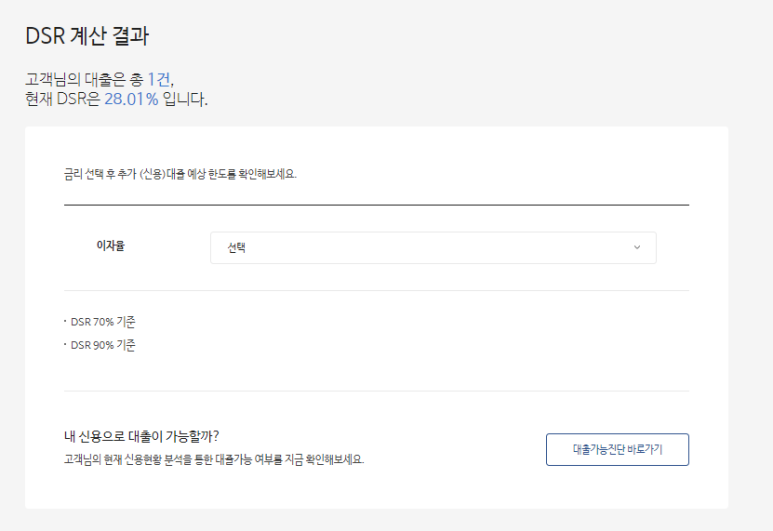Open the 이자율 선택 dropdown
This screenshot has width=773, height=531.
click(433, 248)
